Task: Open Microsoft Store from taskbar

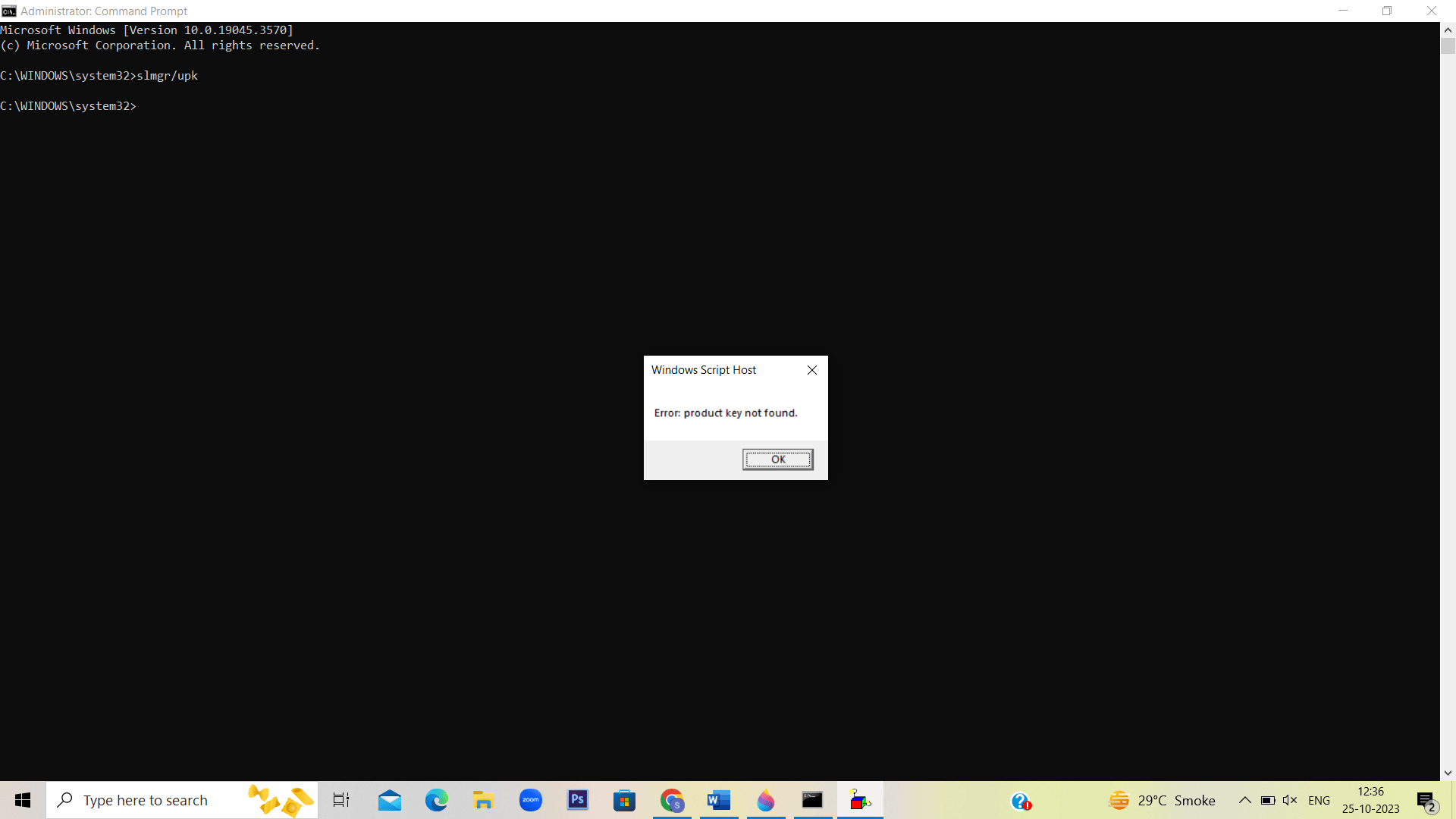Action: pyautogui.click(x=624, y=800)
